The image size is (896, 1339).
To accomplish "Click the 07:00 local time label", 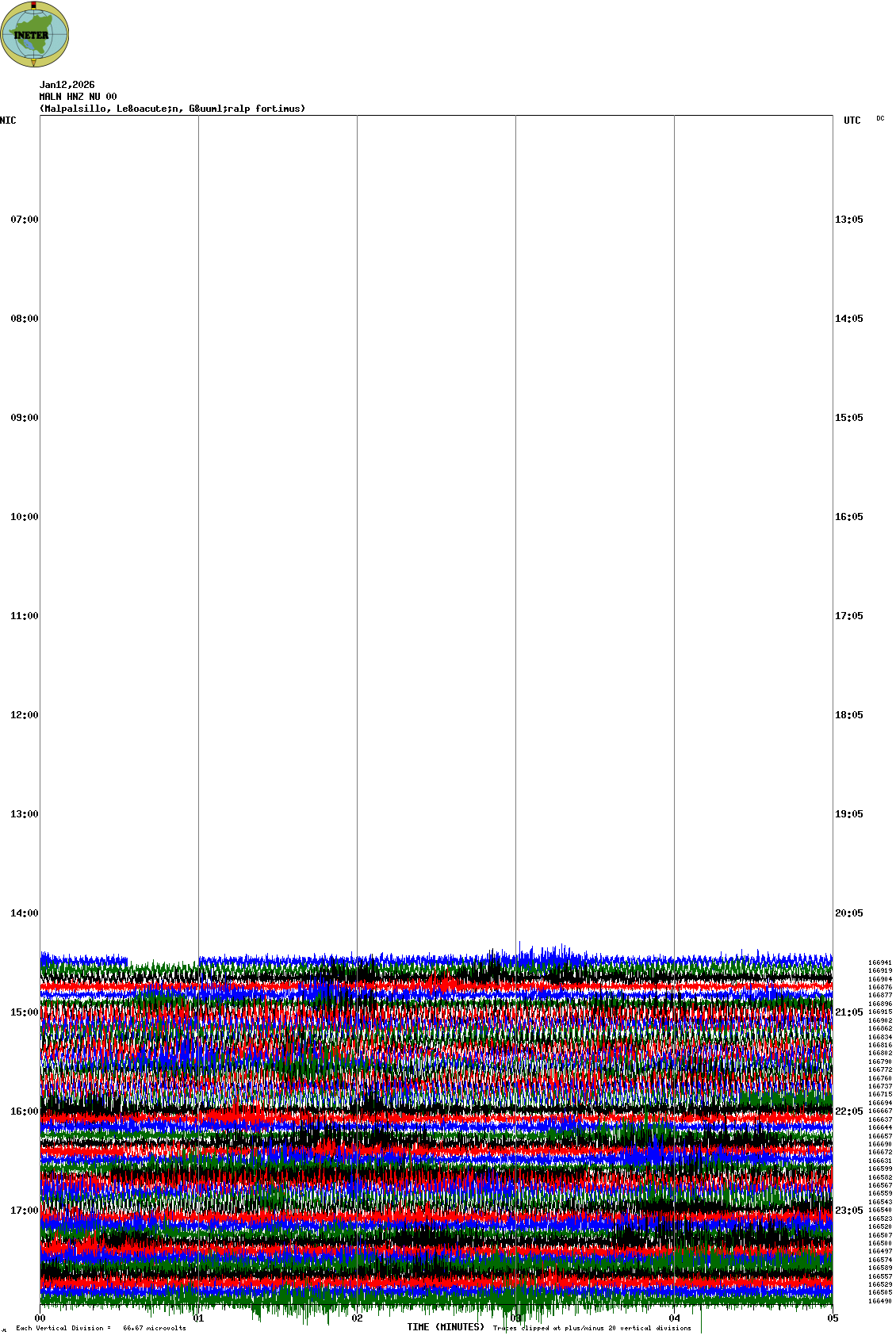I will click(x=24, y=220).
